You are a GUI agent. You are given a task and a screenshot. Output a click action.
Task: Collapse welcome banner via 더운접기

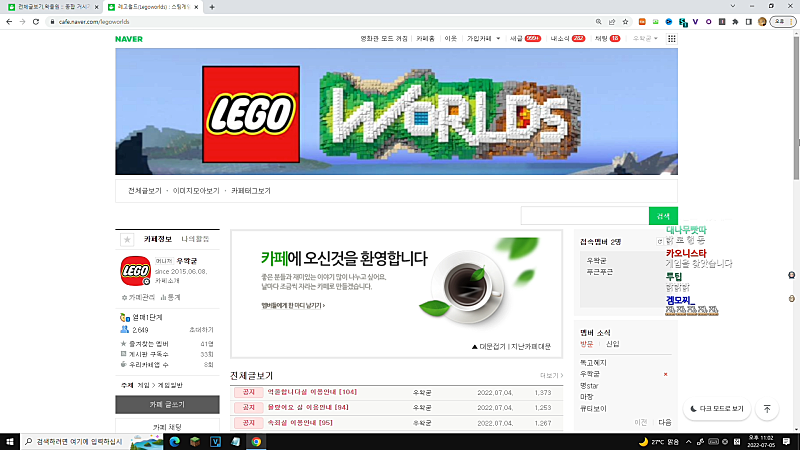pos(489,346)
